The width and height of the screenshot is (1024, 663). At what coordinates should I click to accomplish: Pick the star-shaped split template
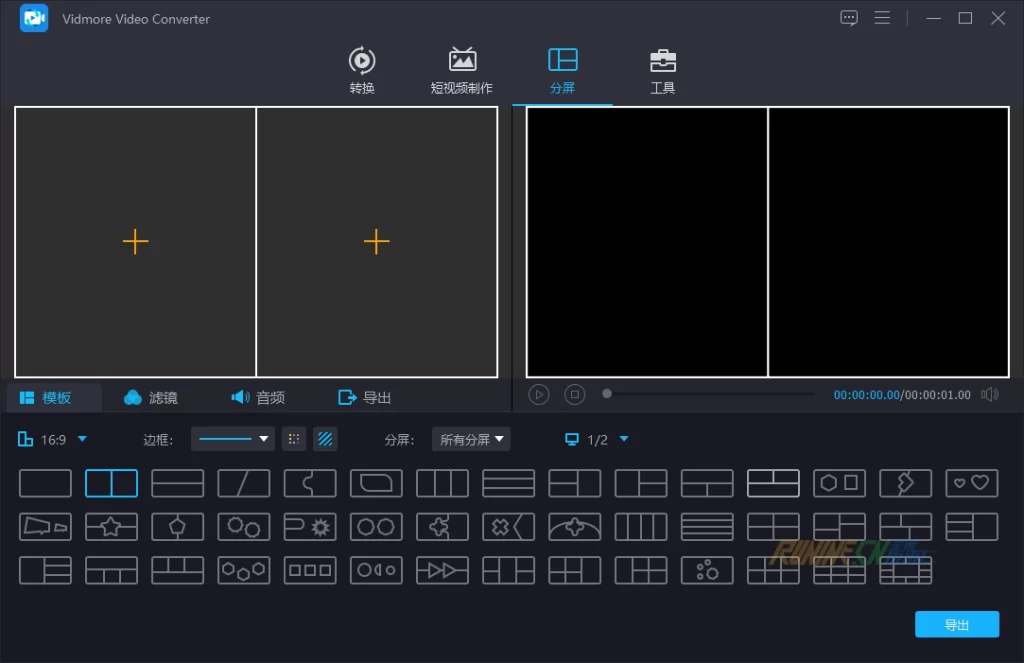[111, 526]
